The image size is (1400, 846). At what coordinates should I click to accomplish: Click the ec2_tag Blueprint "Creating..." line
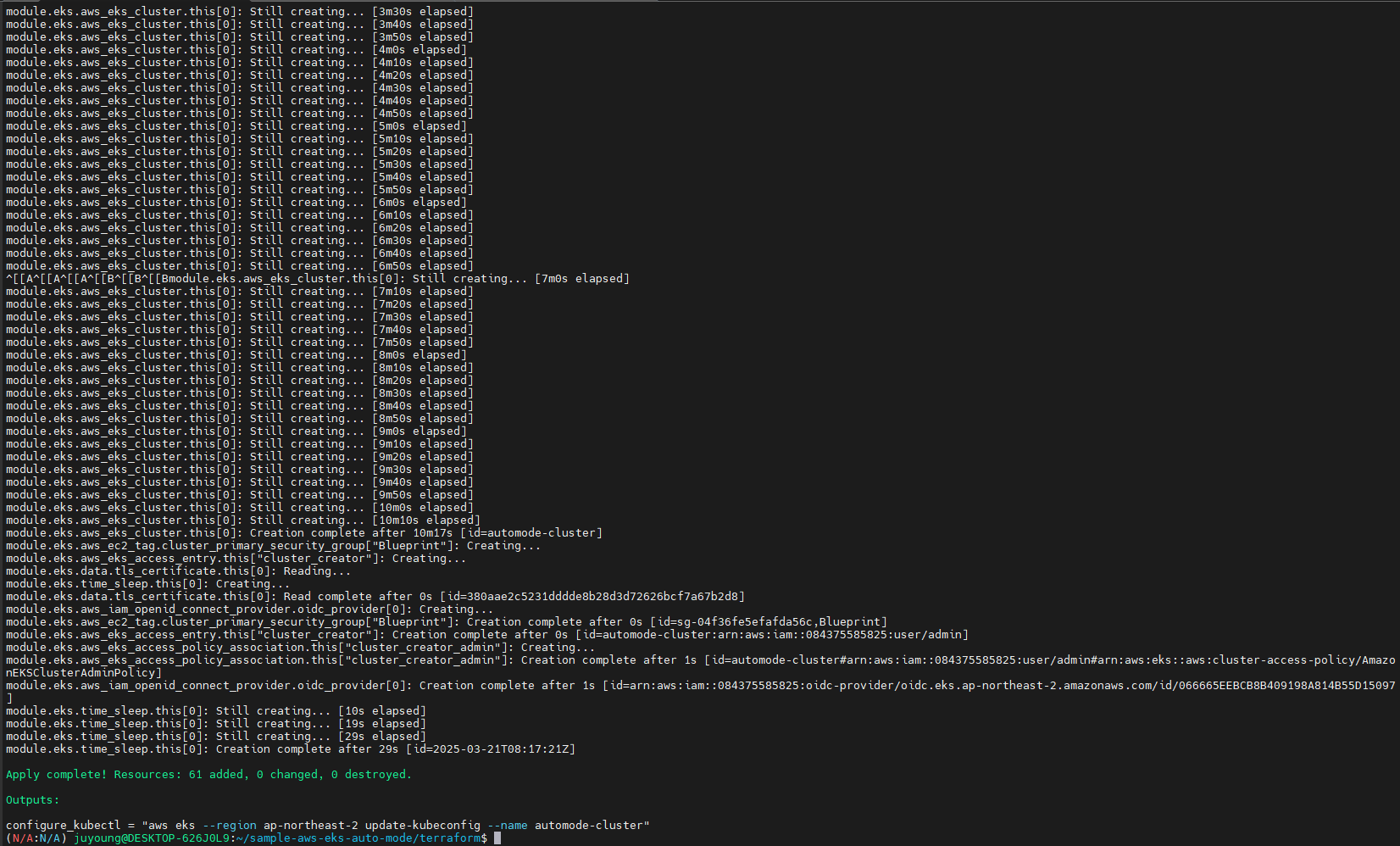274,545
